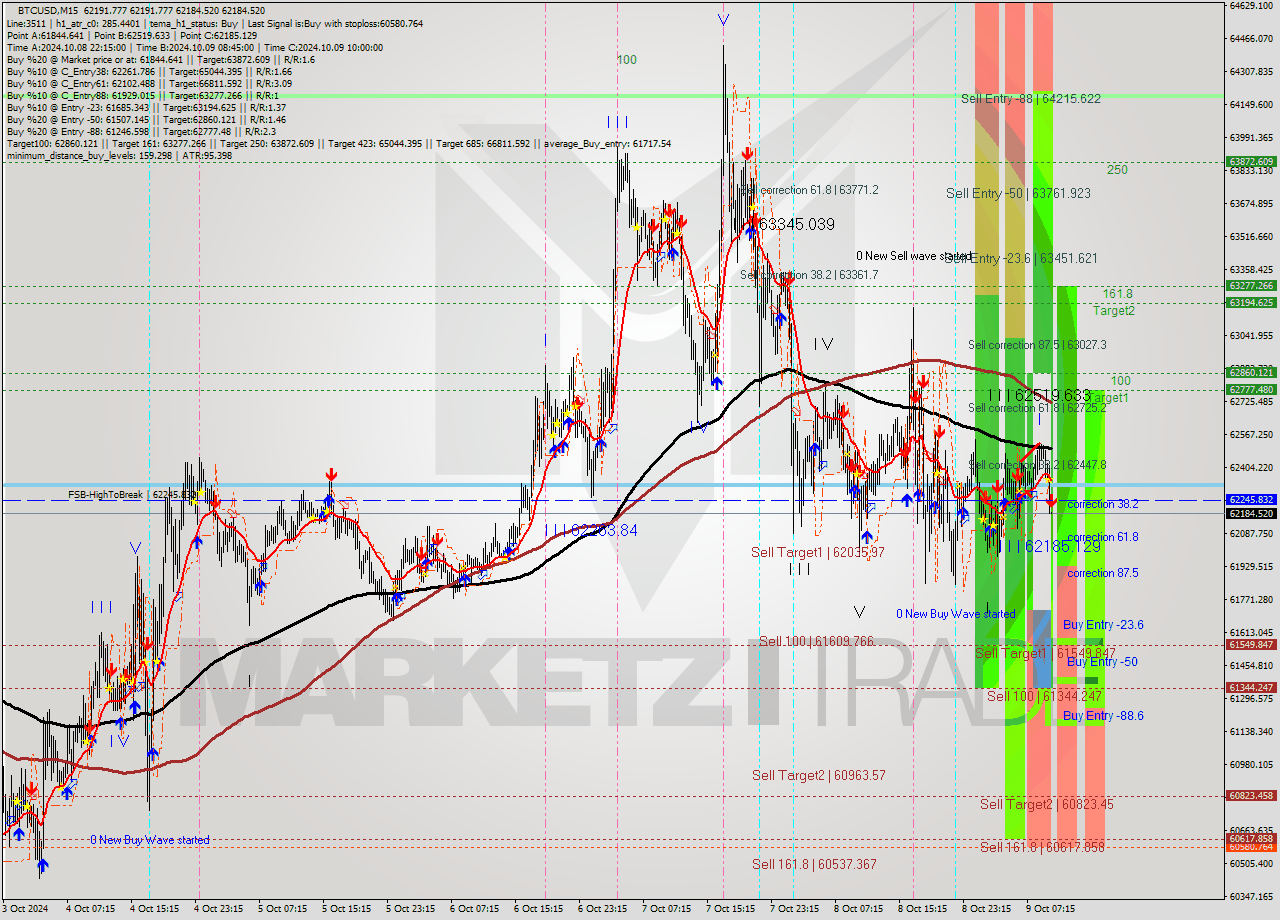Click the '7 Oct 15:15' time axis label
This screenshot has width=1280, height=920.
coord(730,909)
